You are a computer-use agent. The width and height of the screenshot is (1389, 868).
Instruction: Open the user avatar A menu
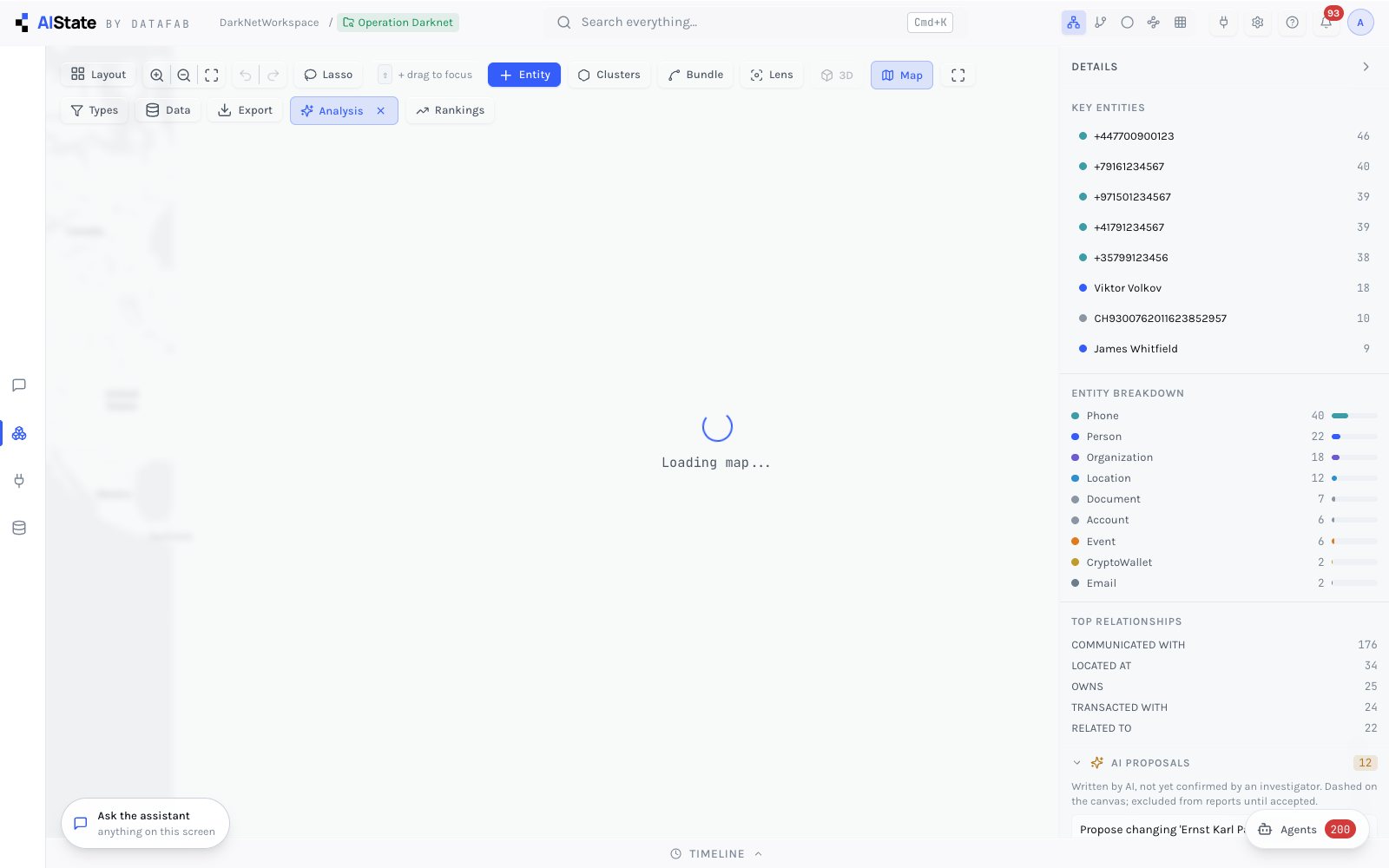pos(1360,23)
